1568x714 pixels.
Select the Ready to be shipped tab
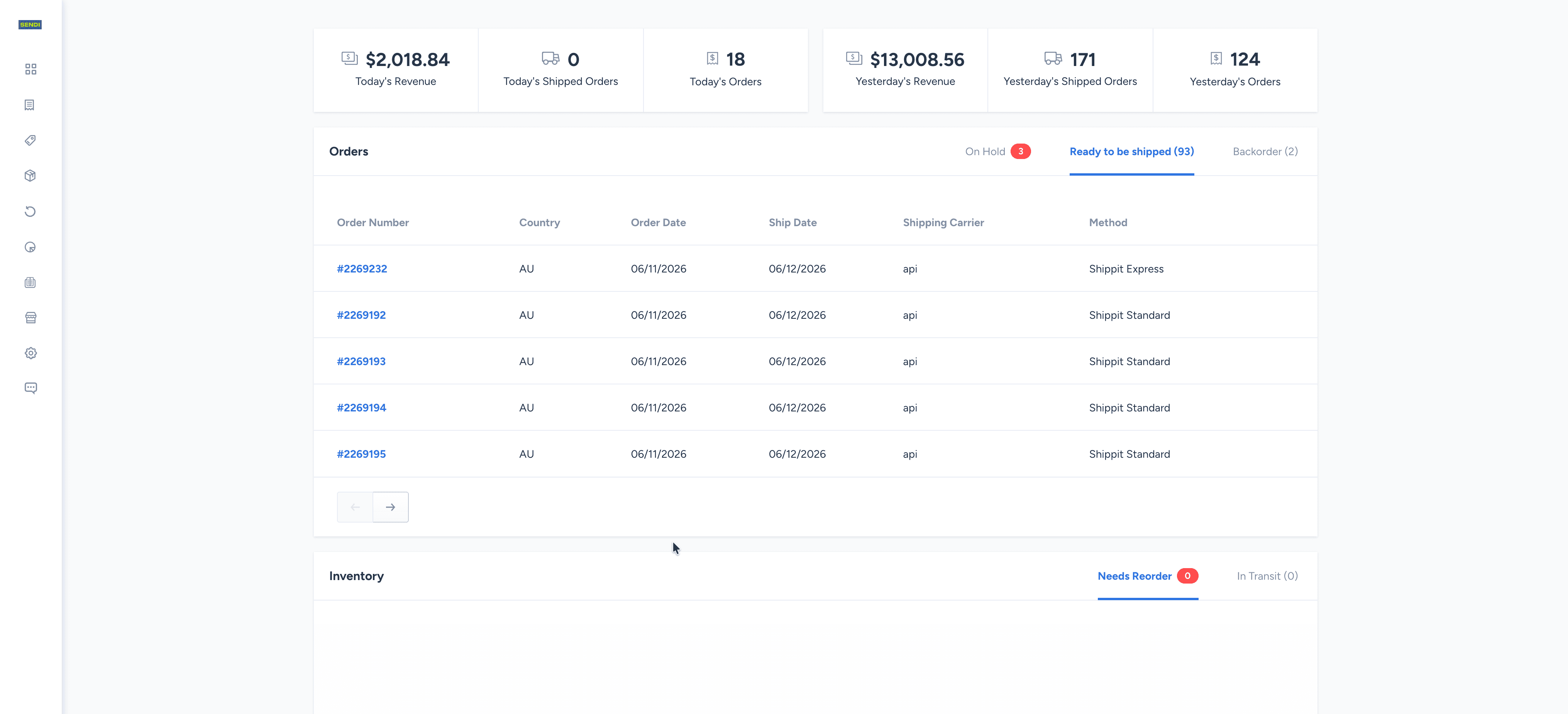tap(1131, 152)
